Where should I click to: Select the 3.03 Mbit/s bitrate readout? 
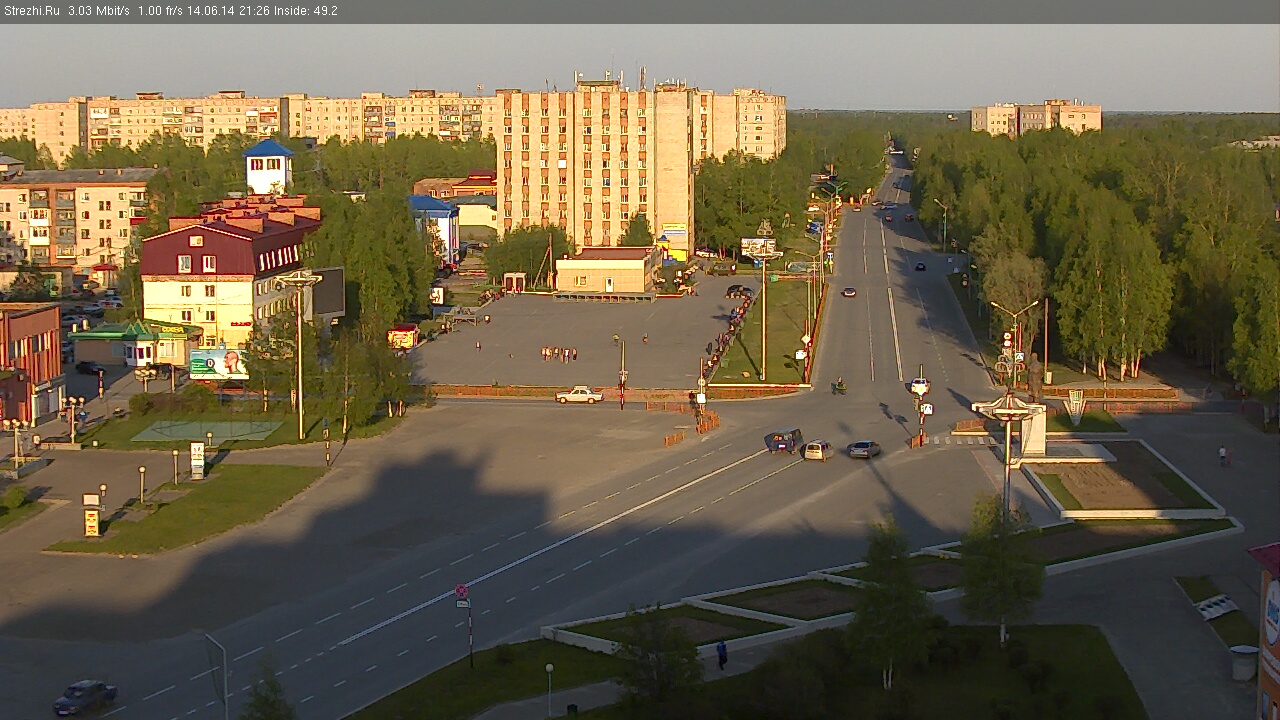point(99,11)
